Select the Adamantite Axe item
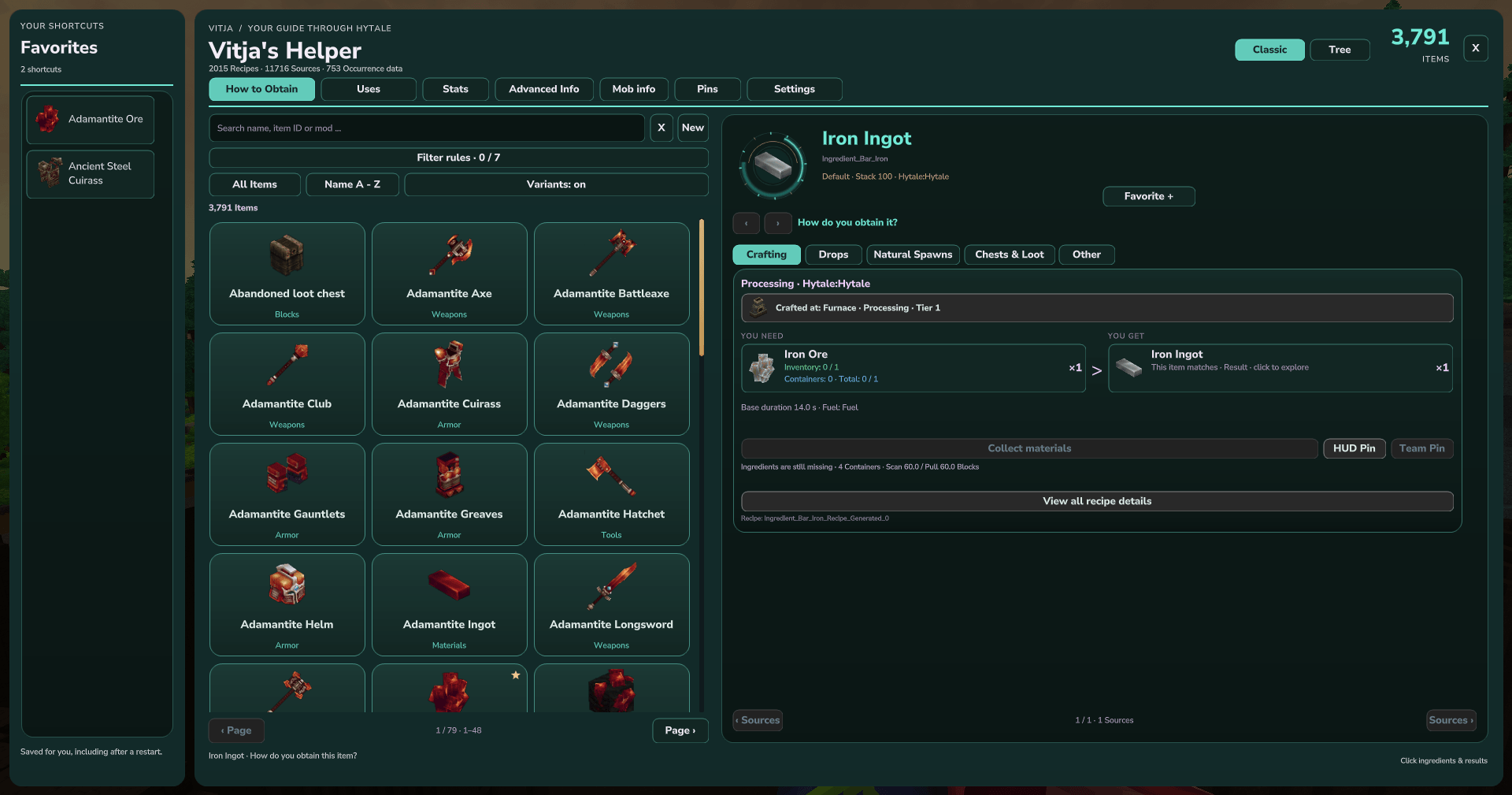 point(449,273)
